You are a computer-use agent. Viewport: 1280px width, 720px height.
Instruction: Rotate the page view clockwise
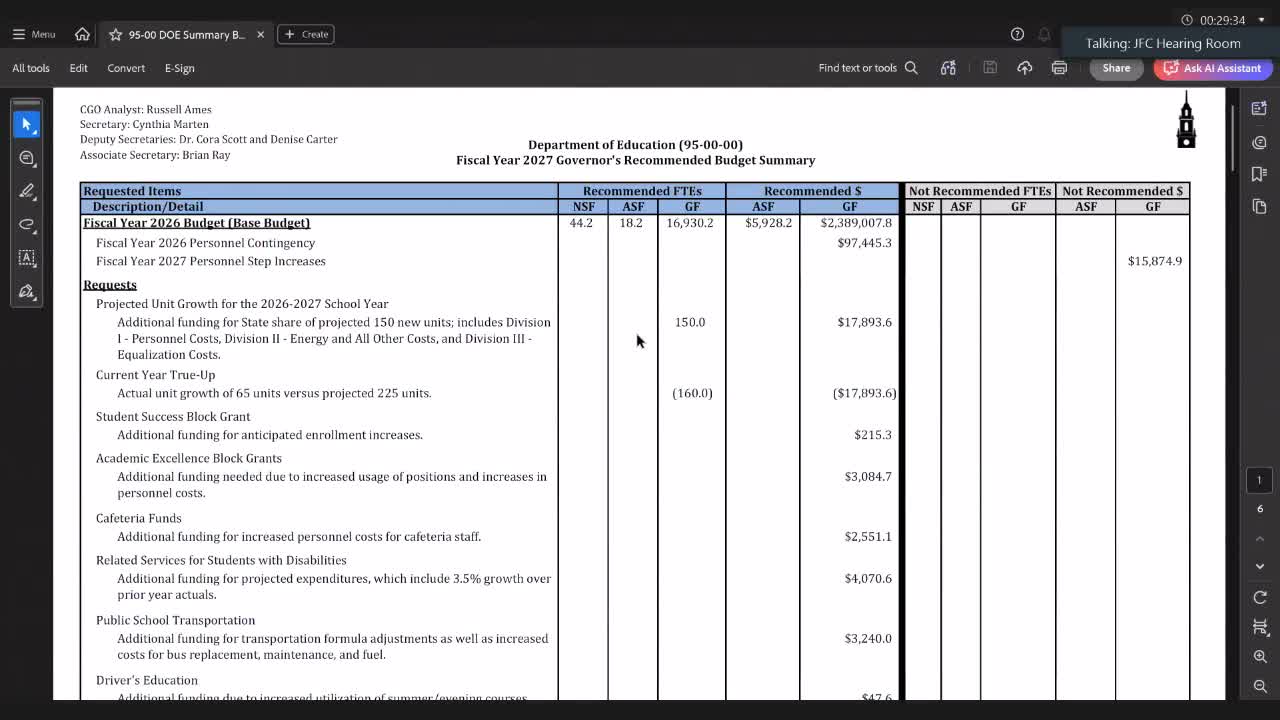point(1260,597)
